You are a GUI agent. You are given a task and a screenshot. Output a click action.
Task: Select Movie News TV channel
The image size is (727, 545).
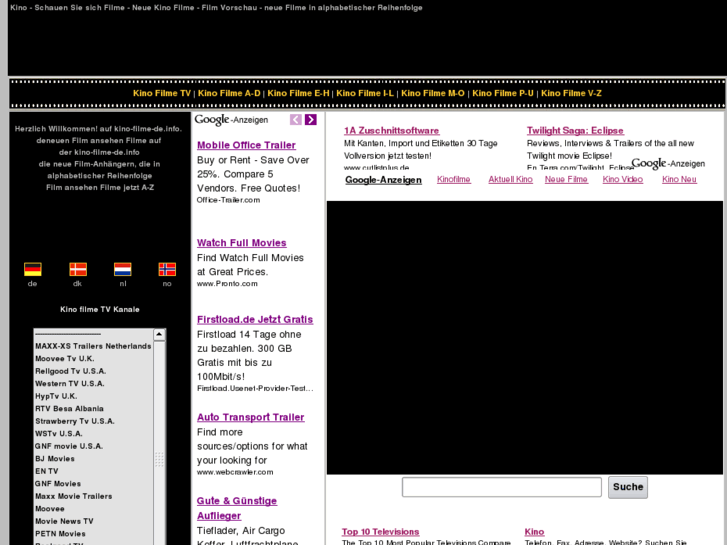[64, 522]
